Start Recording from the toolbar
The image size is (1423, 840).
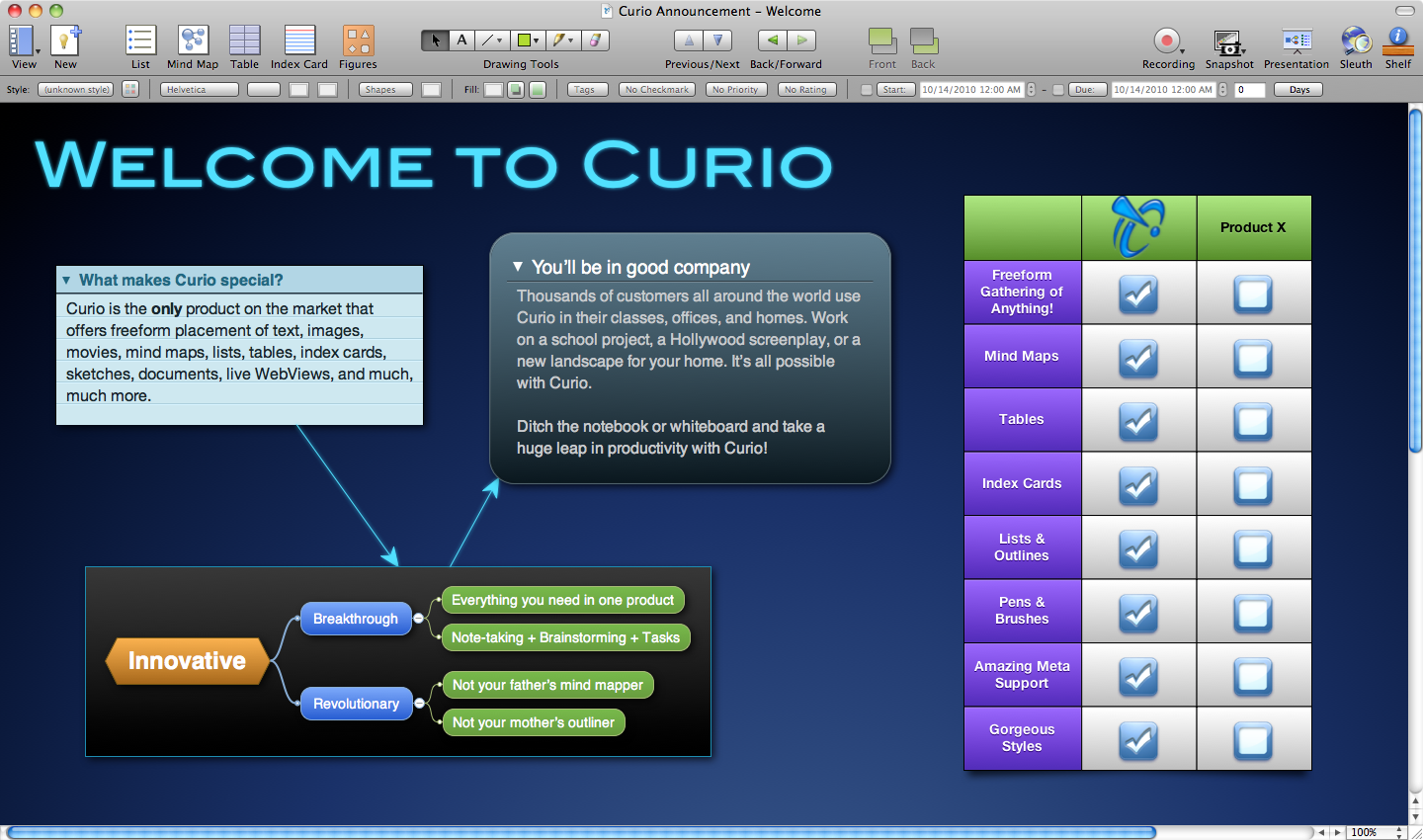pos(1168,47)
